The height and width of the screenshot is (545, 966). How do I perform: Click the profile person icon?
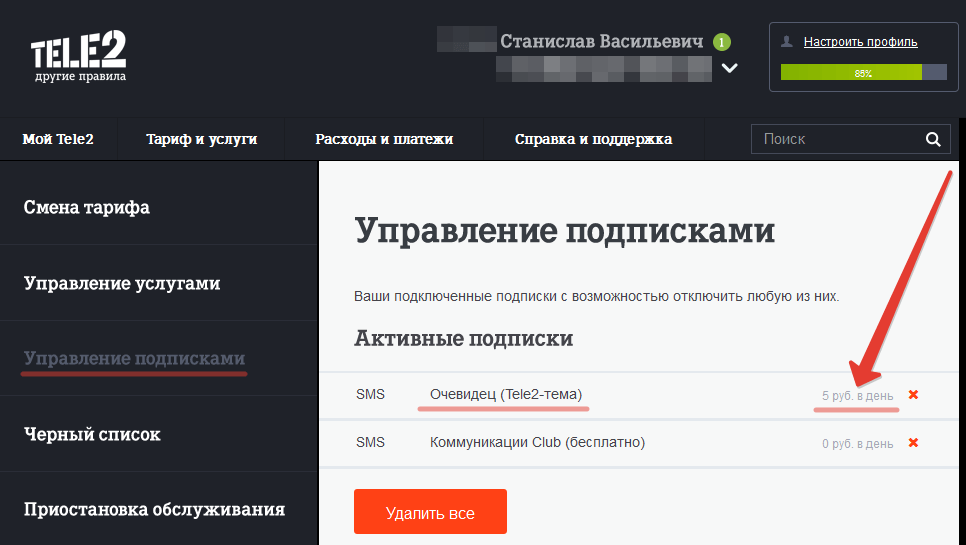[787, 42]
